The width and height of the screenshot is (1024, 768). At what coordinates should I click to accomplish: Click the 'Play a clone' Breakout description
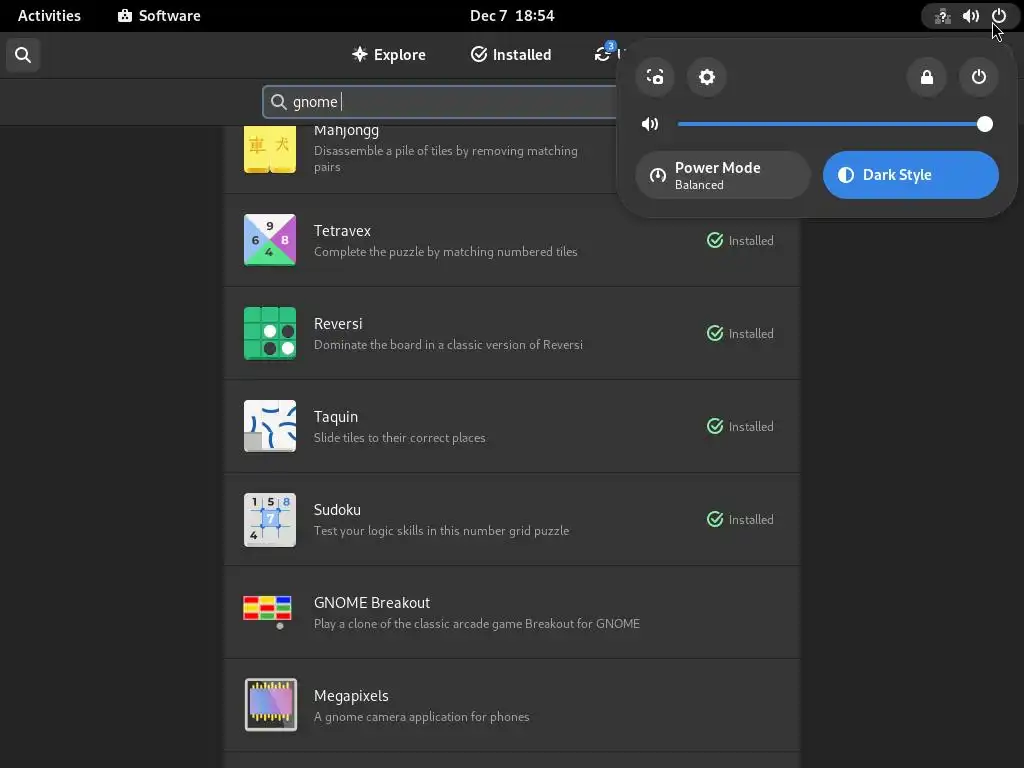(x=477, y=624)
